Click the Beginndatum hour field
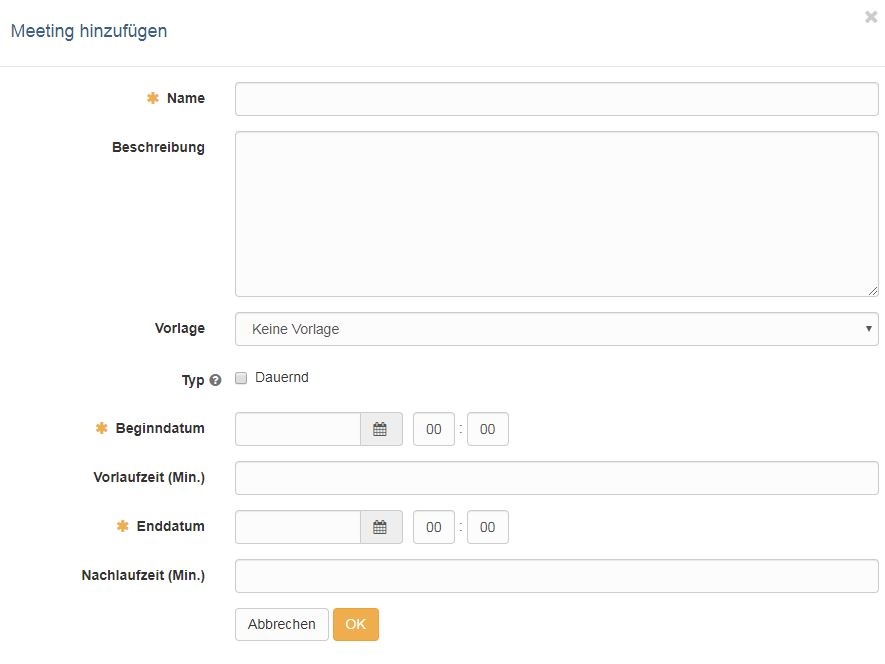 [x=433, y=429]
